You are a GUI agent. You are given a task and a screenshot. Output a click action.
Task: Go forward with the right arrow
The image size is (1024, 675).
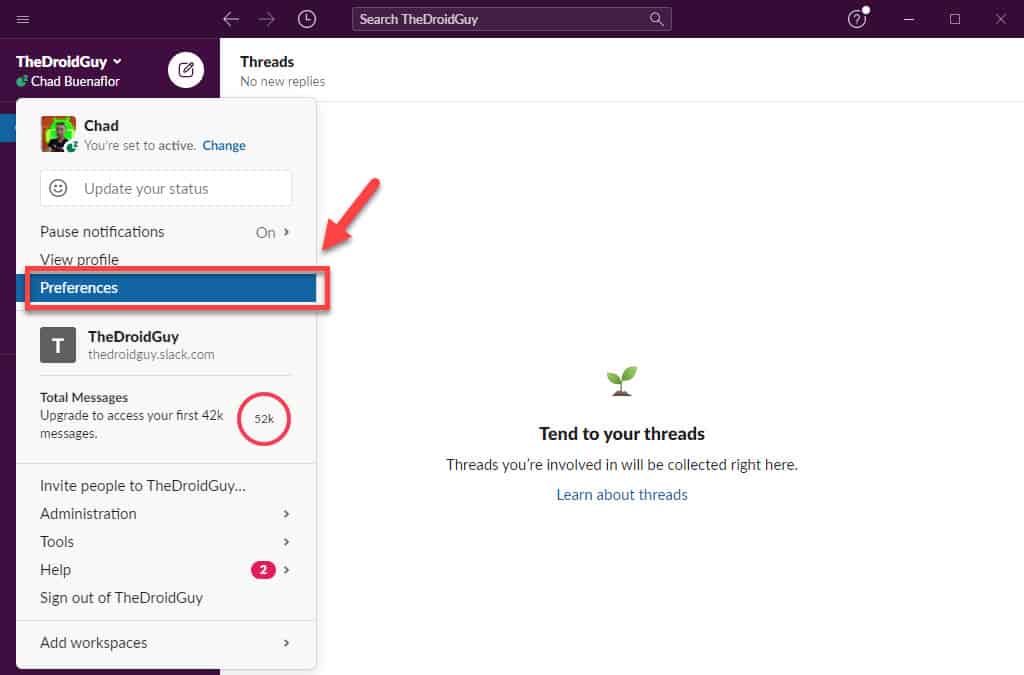coord(266,19)
